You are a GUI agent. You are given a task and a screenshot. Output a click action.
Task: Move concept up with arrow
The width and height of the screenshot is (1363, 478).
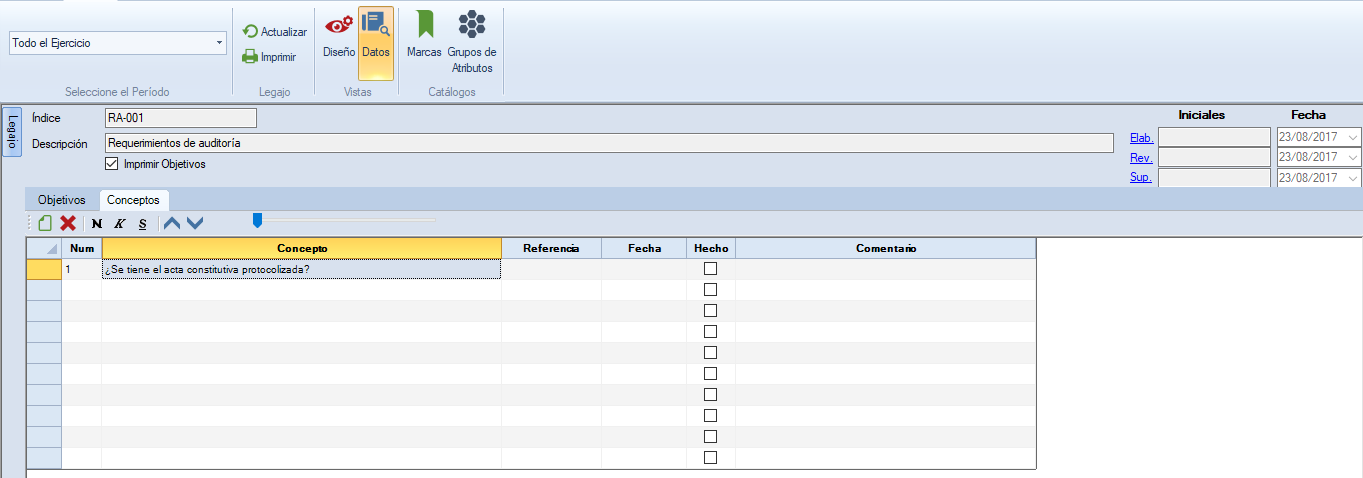pyautogui.click(x=172, y=223)
